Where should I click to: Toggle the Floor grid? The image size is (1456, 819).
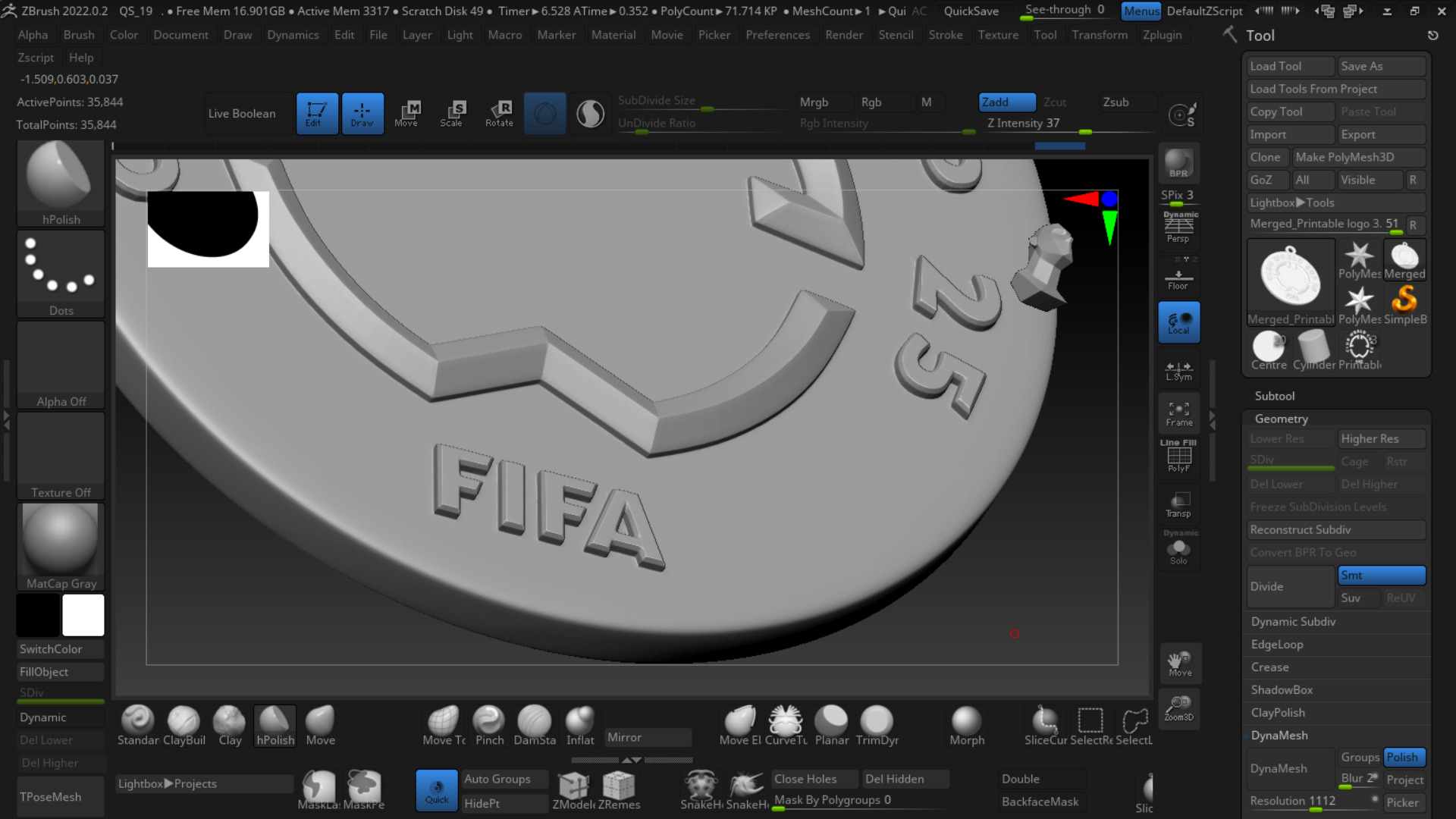1178,275
